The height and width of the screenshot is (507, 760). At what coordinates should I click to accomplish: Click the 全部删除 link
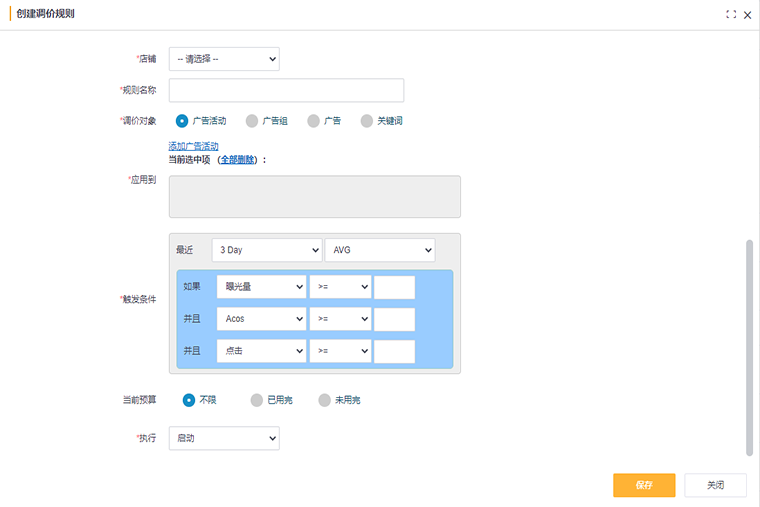pyautogui.click(x=238, y=159)
